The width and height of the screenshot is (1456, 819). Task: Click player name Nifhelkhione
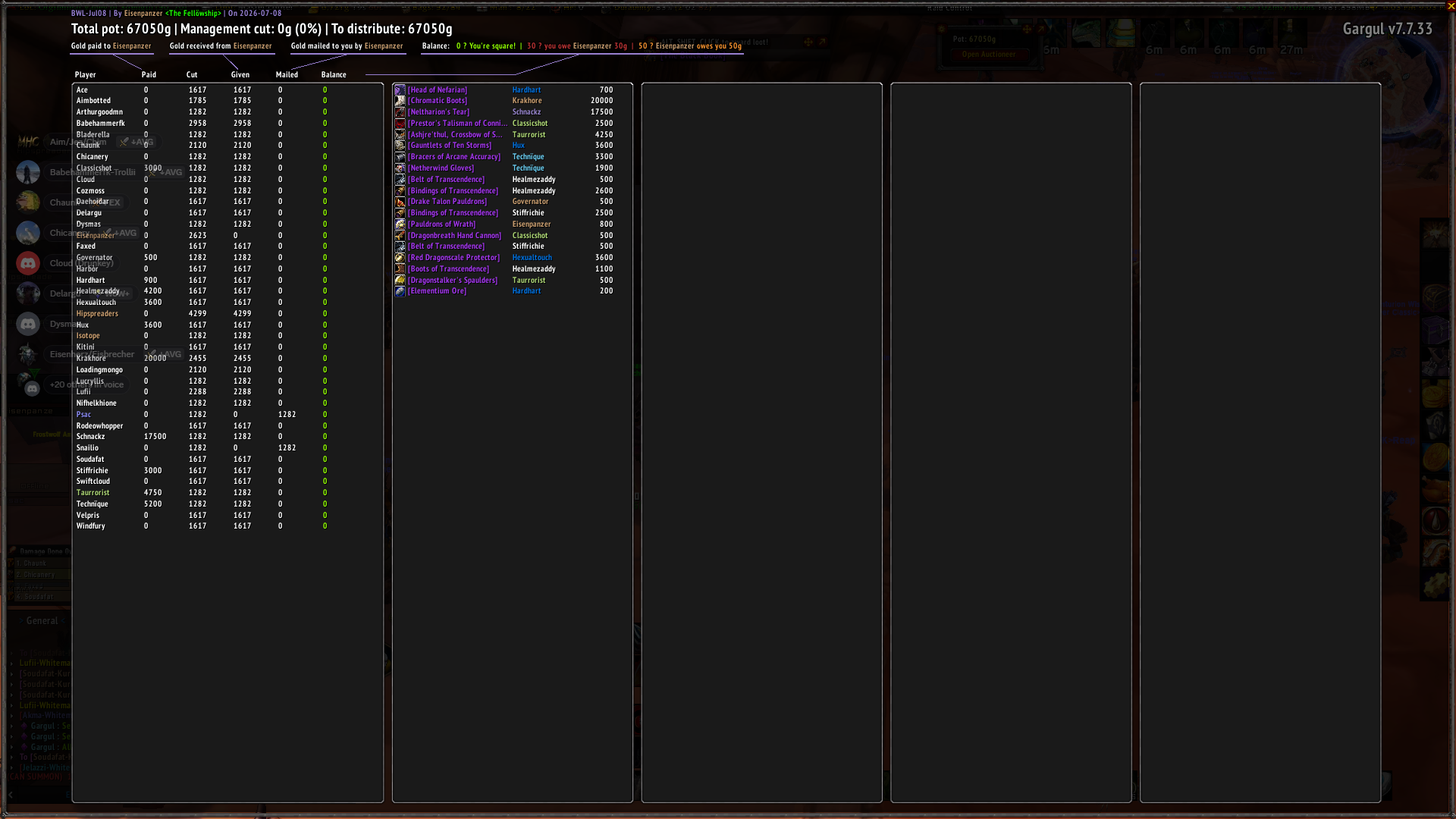coord(96,403)
